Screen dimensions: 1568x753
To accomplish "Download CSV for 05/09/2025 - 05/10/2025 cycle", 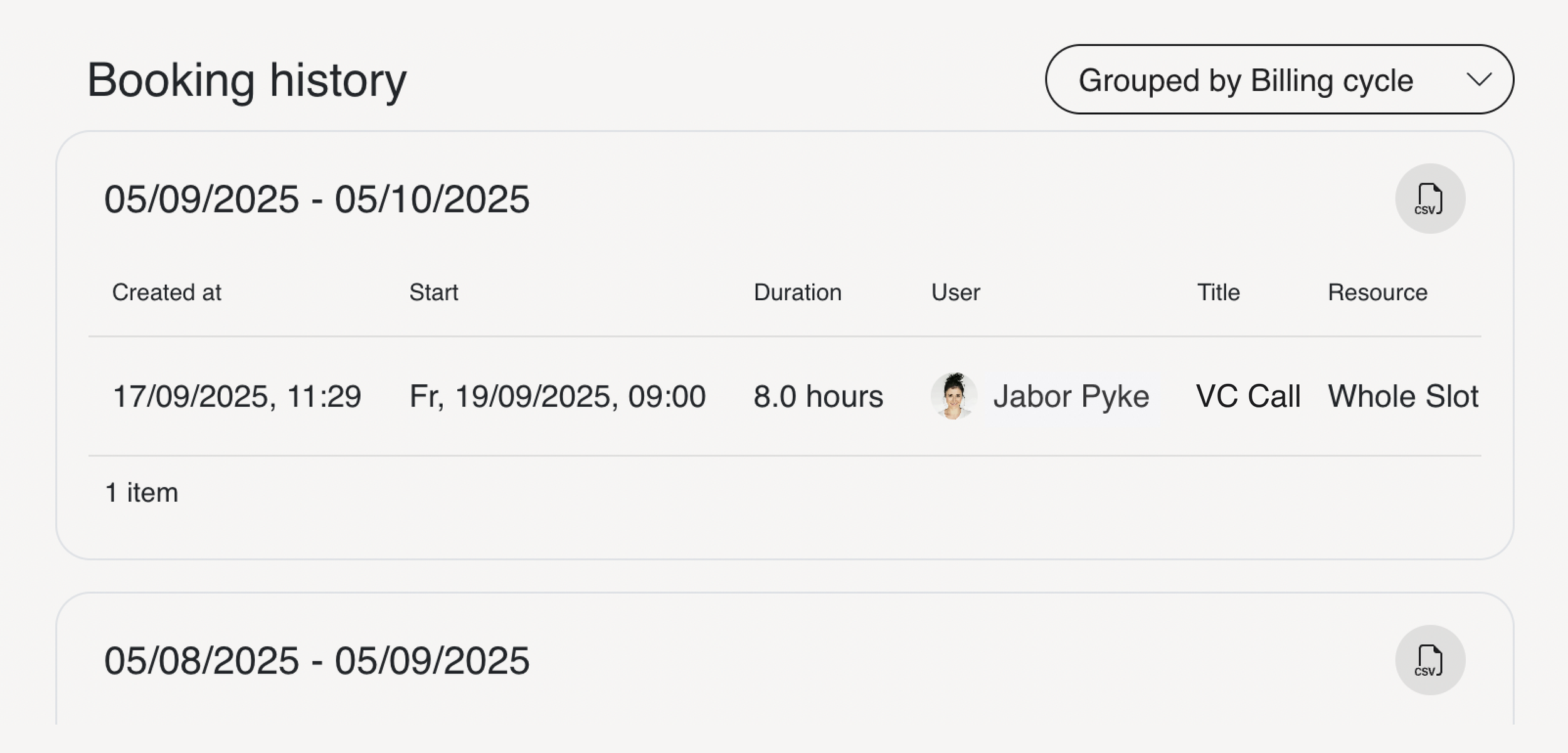I will [x=1429, y=199].
